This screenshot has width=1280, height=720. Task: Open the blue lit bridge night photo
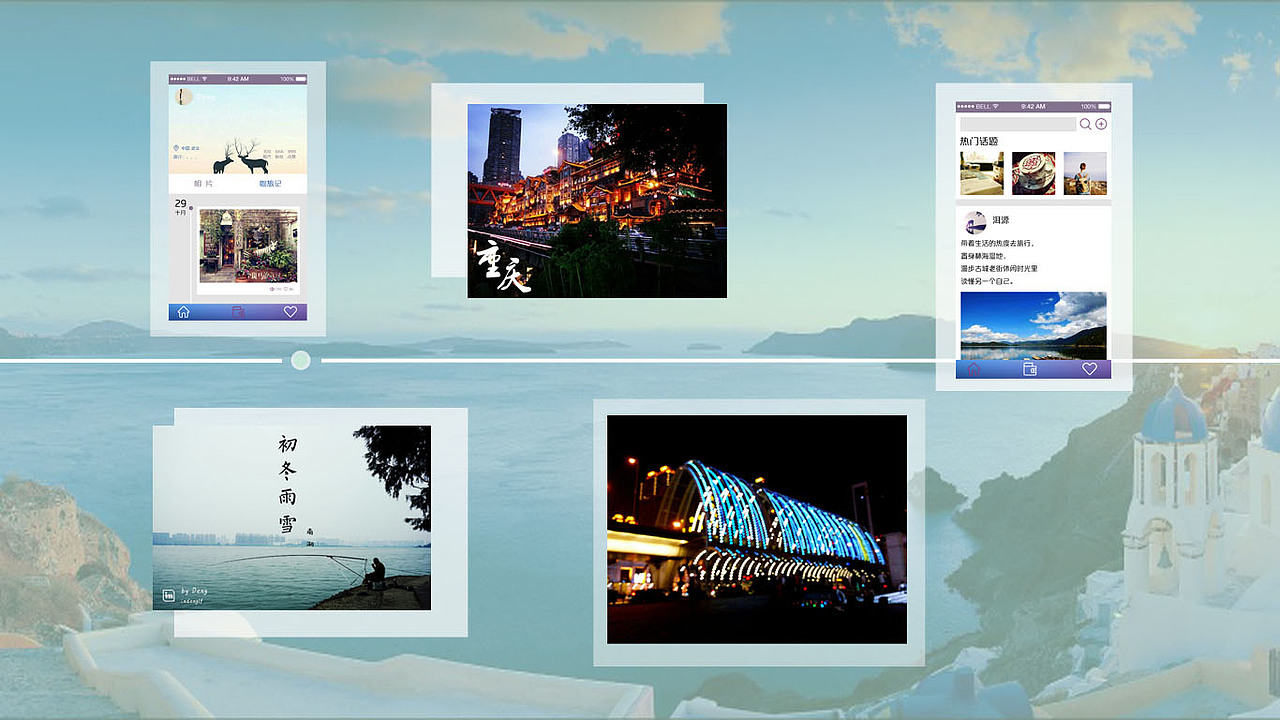click(757, 530)
